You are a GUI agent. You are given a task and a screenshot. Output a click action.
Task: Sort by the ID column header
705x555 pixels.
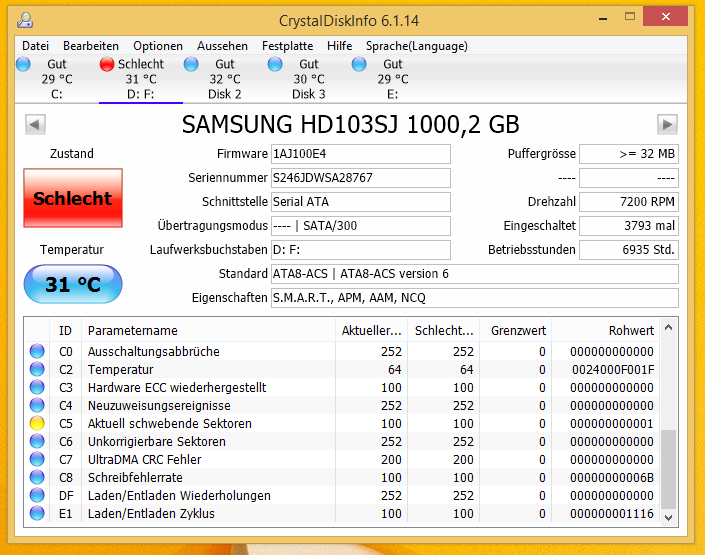coord(65,331)
